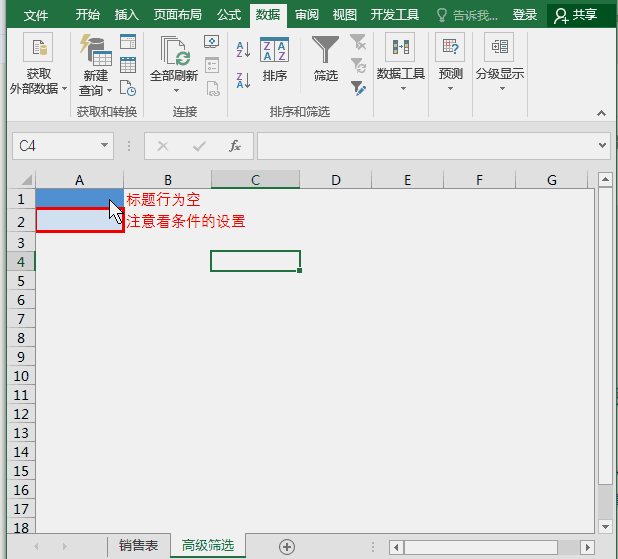
Task: Click the Edit Links icon
Action: tap(212, 88)
